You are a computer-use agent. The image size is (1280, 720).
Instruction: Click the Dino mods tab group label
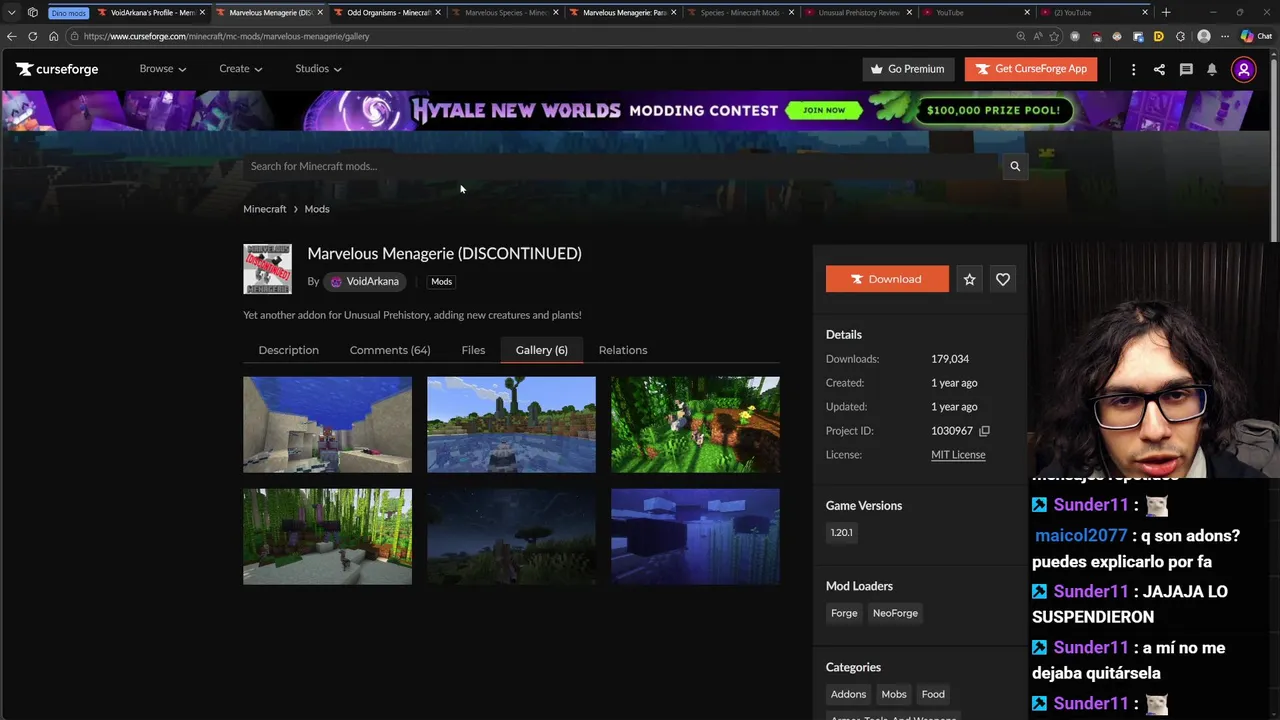(69, 13)
